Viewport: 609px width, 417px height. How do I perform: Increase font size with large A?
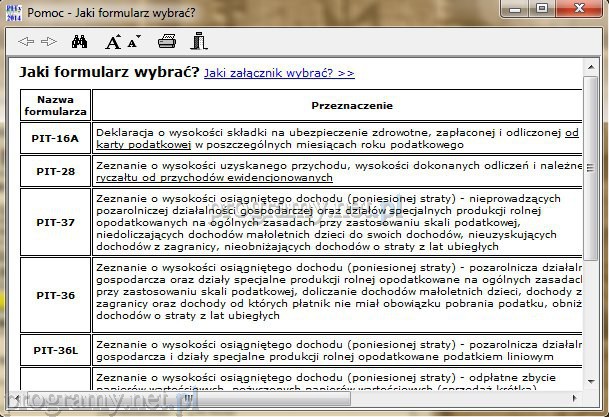(x=114, y=42)
